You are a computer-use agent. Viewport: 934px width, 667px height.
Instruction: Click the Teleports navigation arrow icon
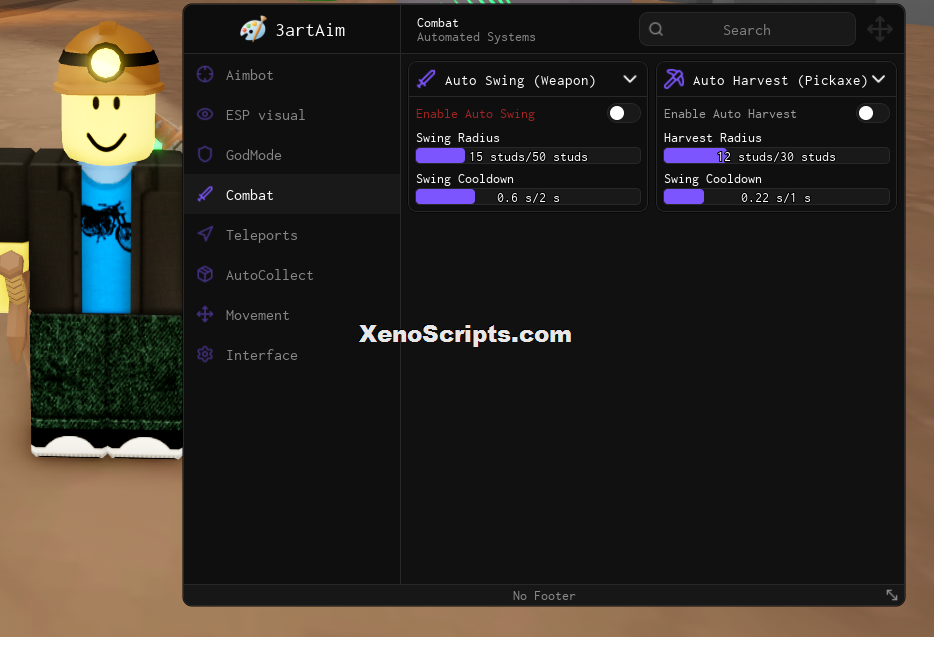coord(205,234)
